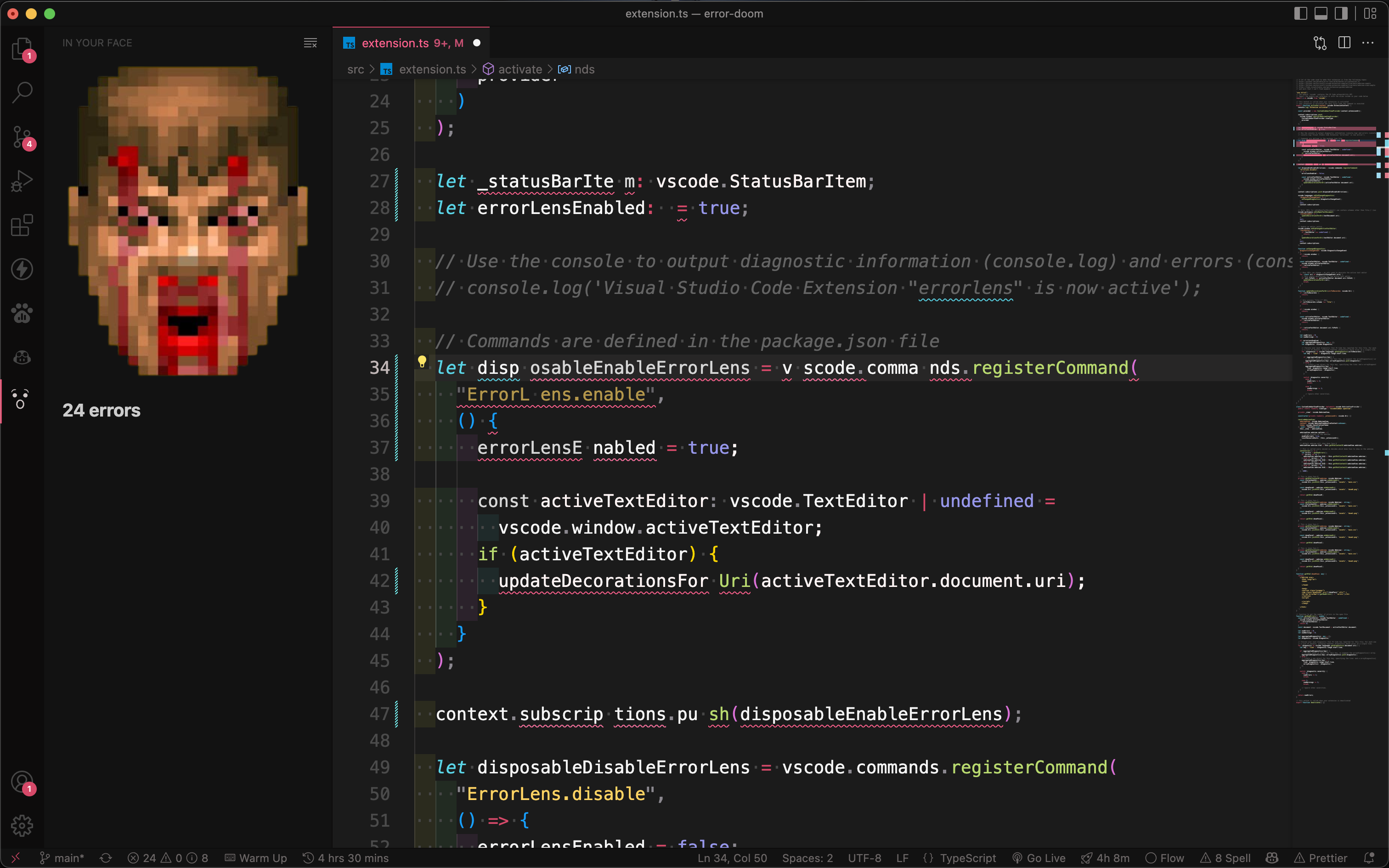Click Go Live in status bar
The width and height of the screenshot is (1389, 868).
tap(1039, 858)
